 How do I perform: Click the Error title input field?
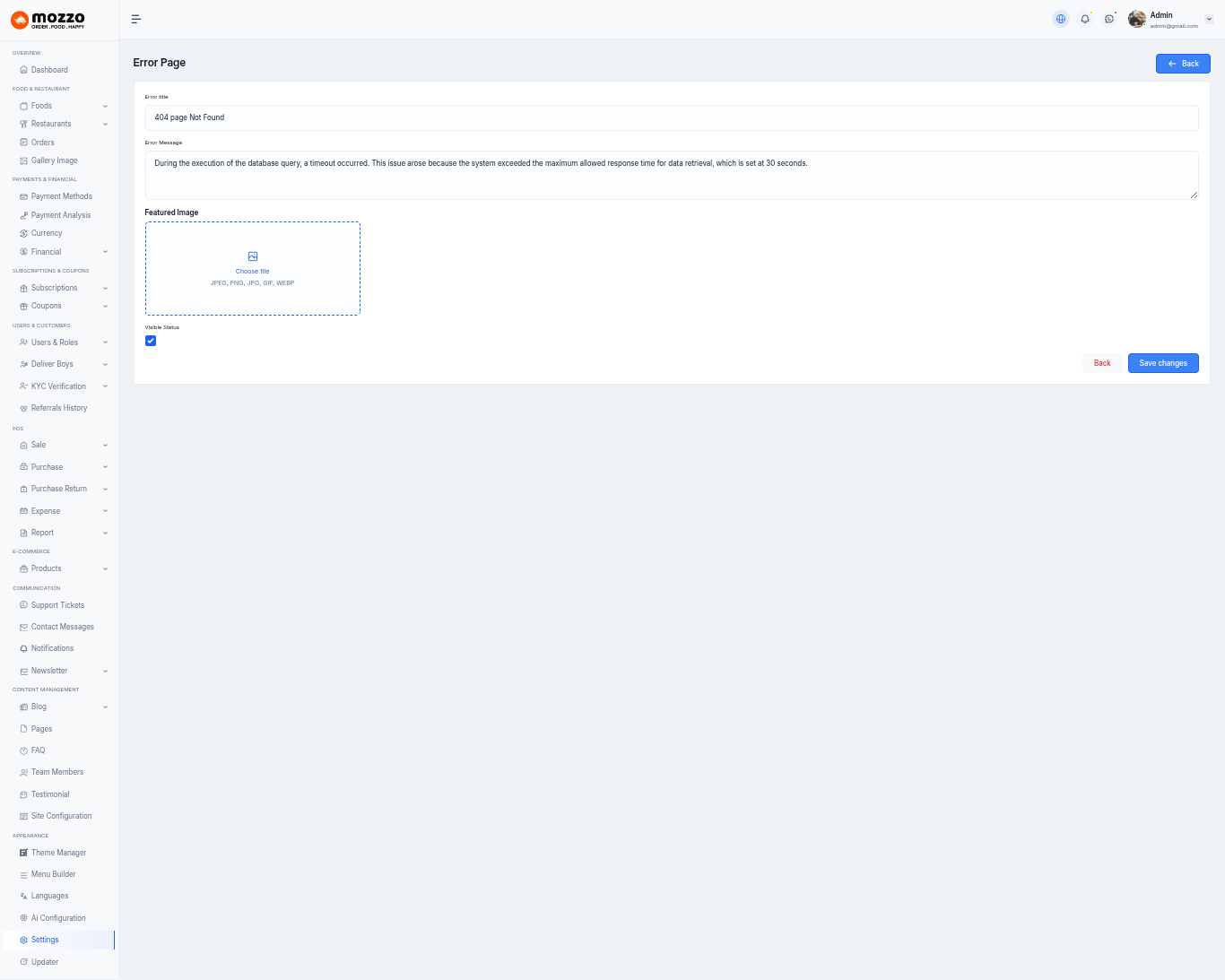pos(671,117)
